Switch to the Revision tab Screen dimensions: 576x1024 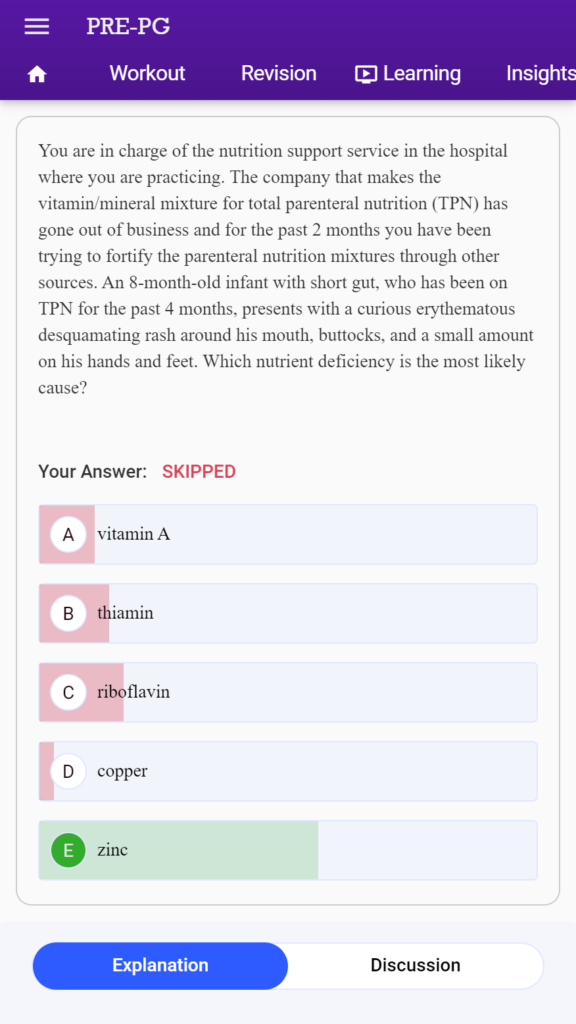pyautogui.click(x=278, y=73)
